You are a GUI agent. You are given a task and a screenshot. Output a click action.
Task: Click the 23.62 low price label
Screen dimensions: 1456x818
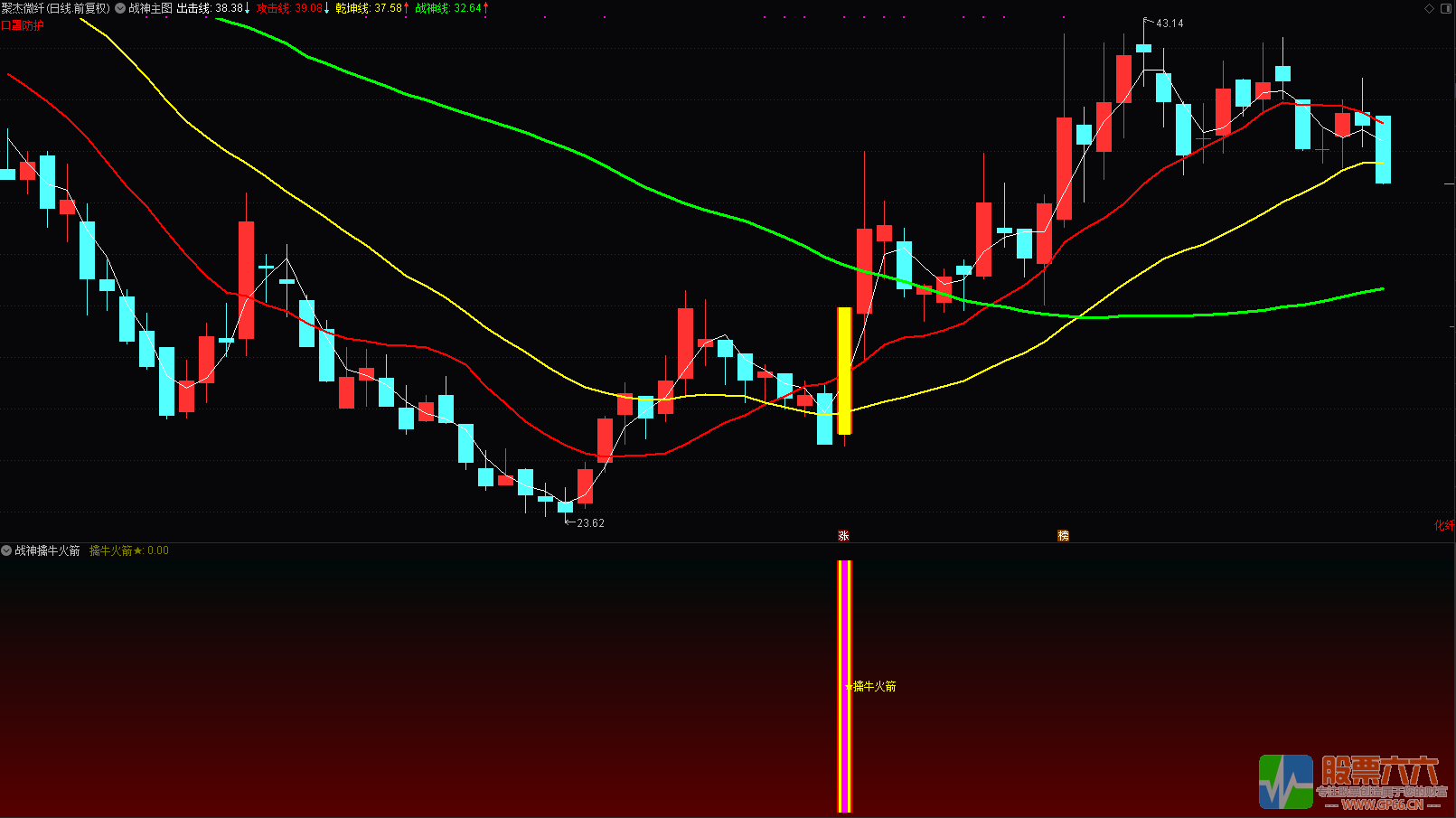pos(591,523)
